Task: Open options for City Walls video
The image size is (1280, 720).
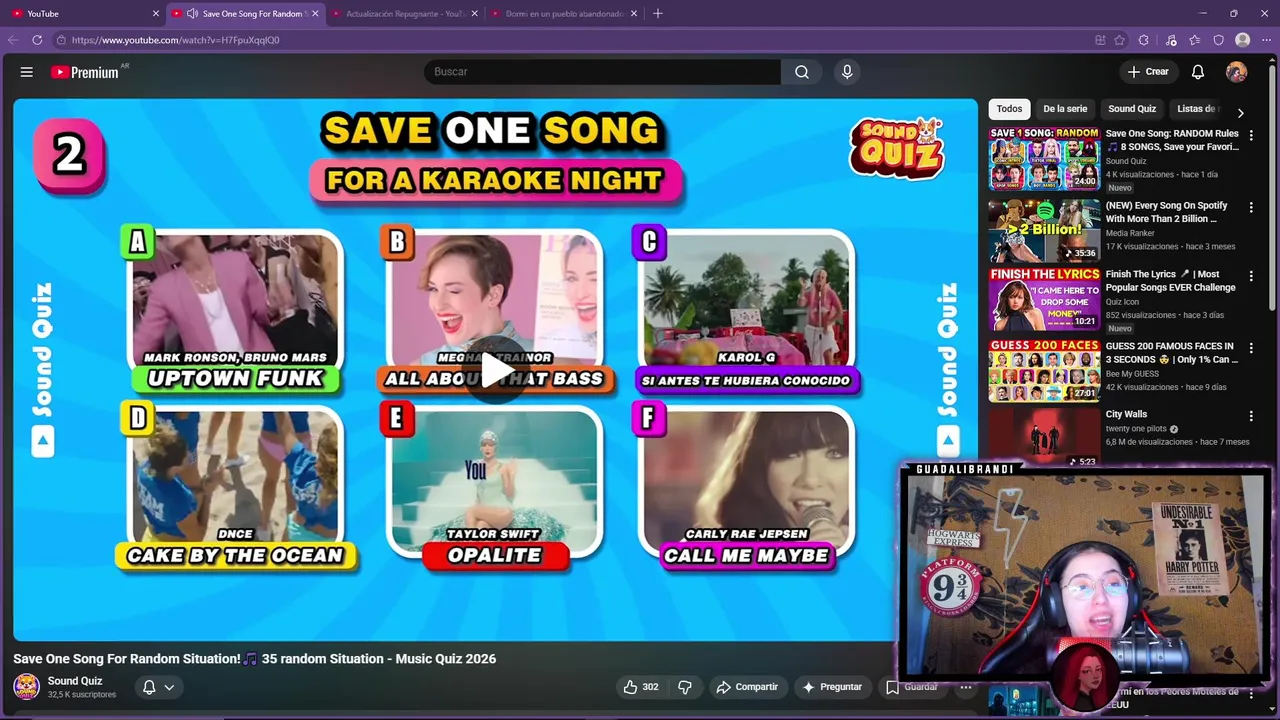Action: 1251,416
